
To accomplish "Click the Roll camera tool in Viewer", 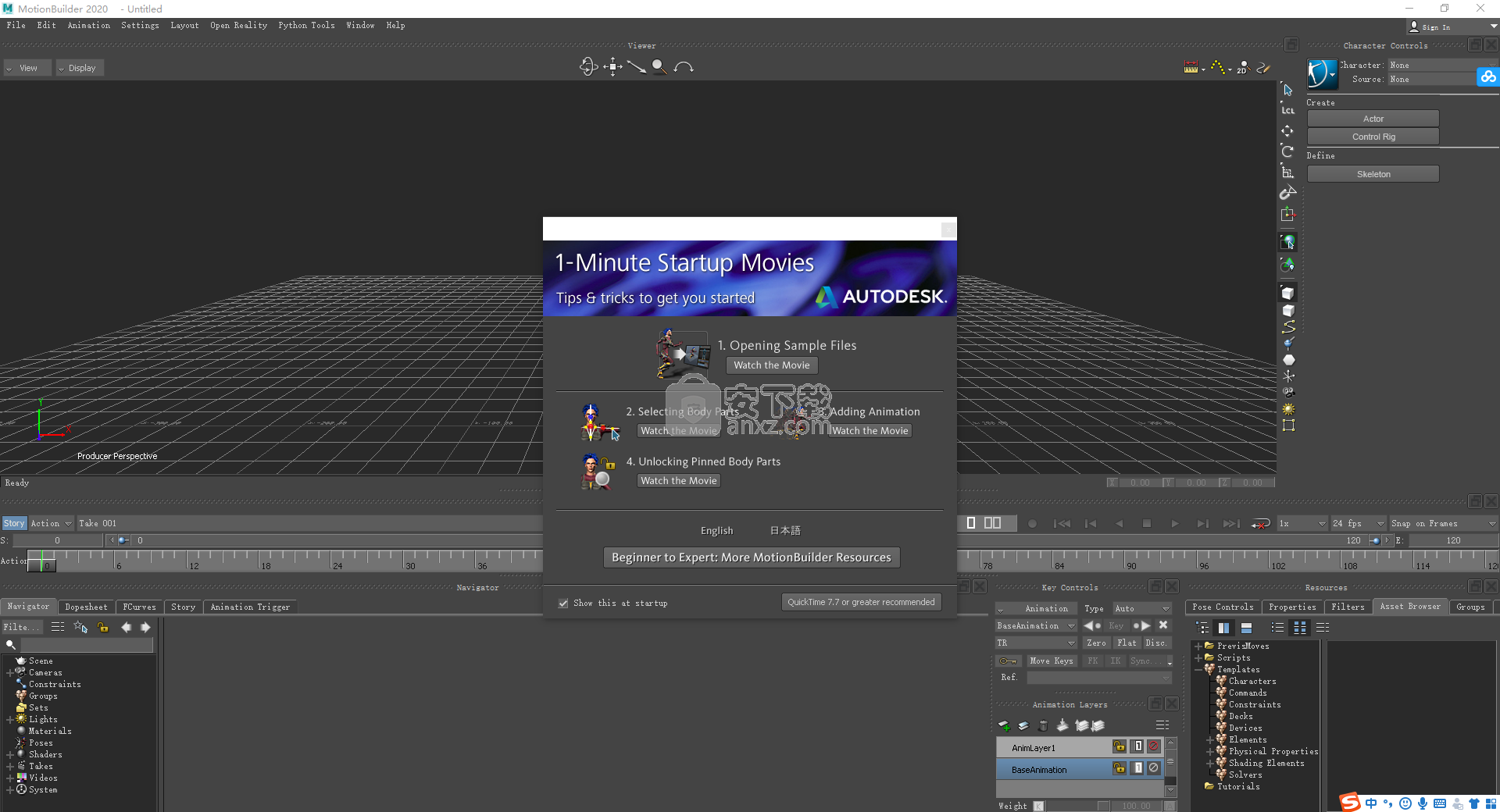I will (684, 67).
